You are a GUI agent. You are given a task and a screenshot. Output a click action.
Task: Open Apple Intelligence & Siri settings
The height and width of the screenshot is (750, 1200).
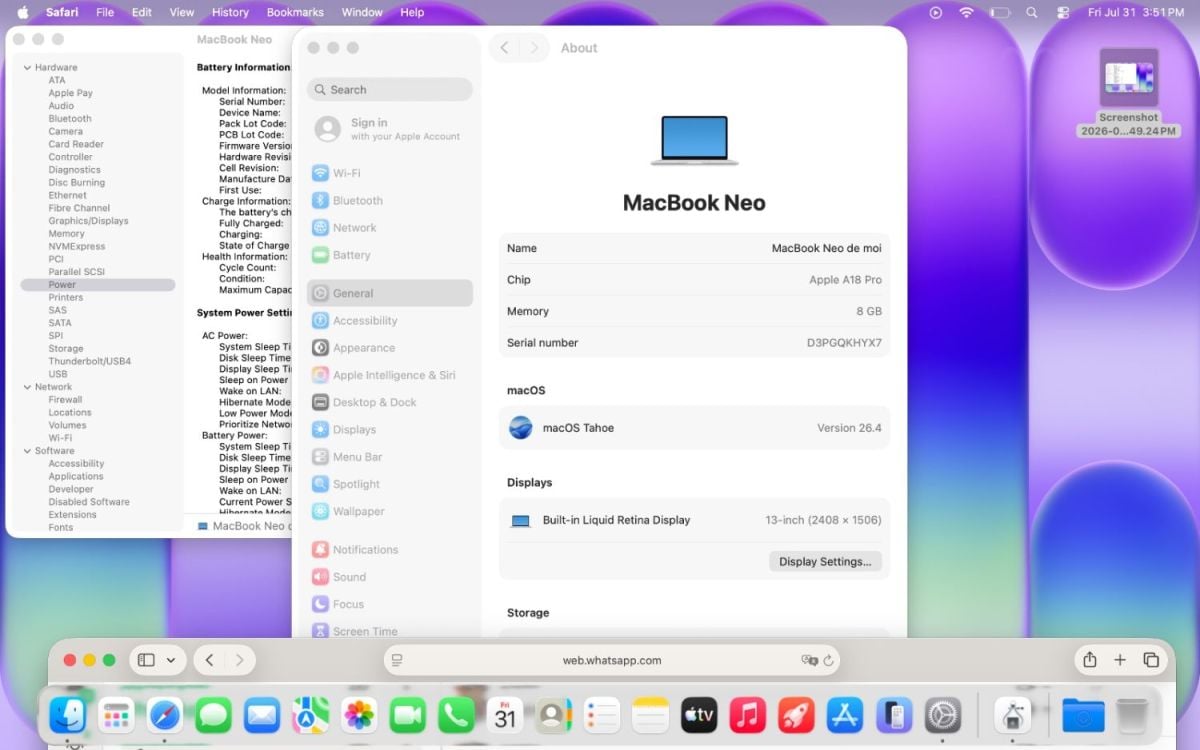[x=389, y=375]
